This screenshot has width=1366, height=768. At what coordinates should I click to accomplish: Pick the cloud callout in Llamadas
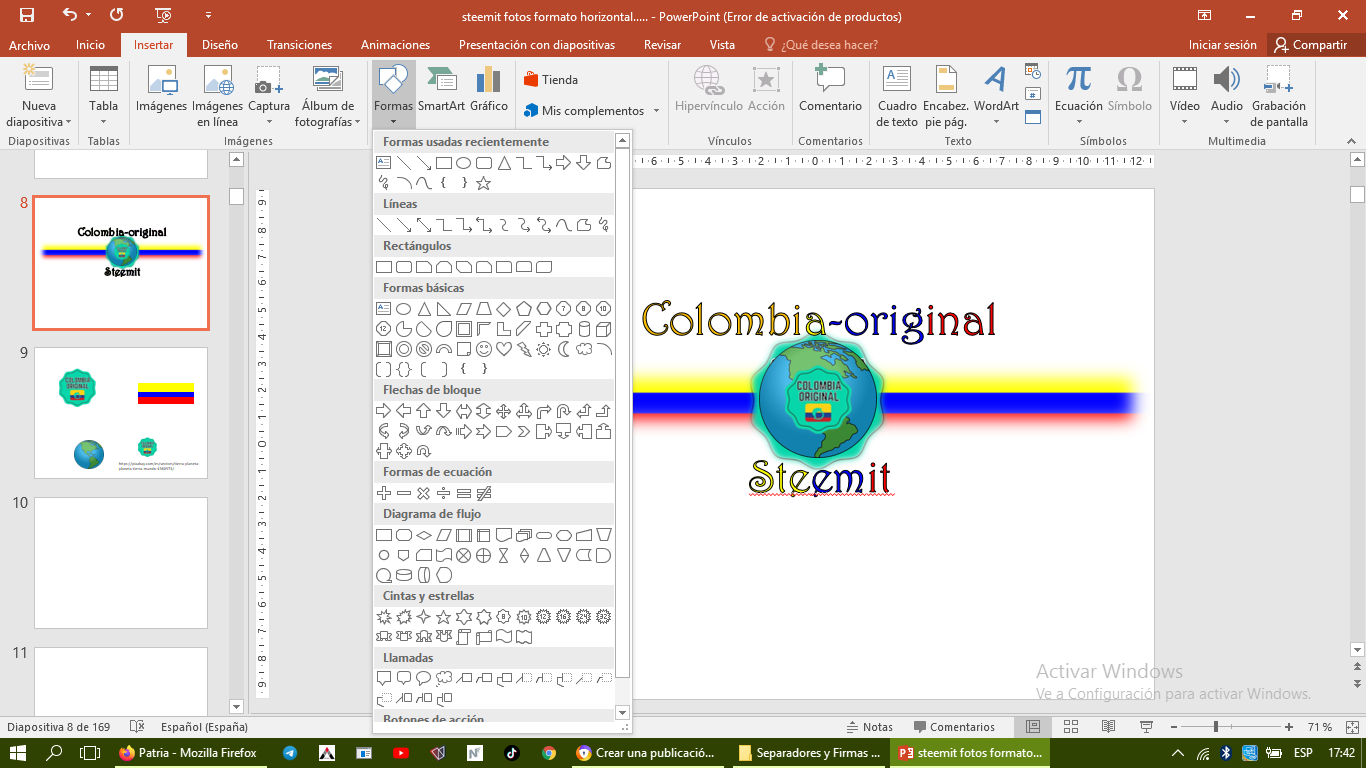[x=444, y=679]
